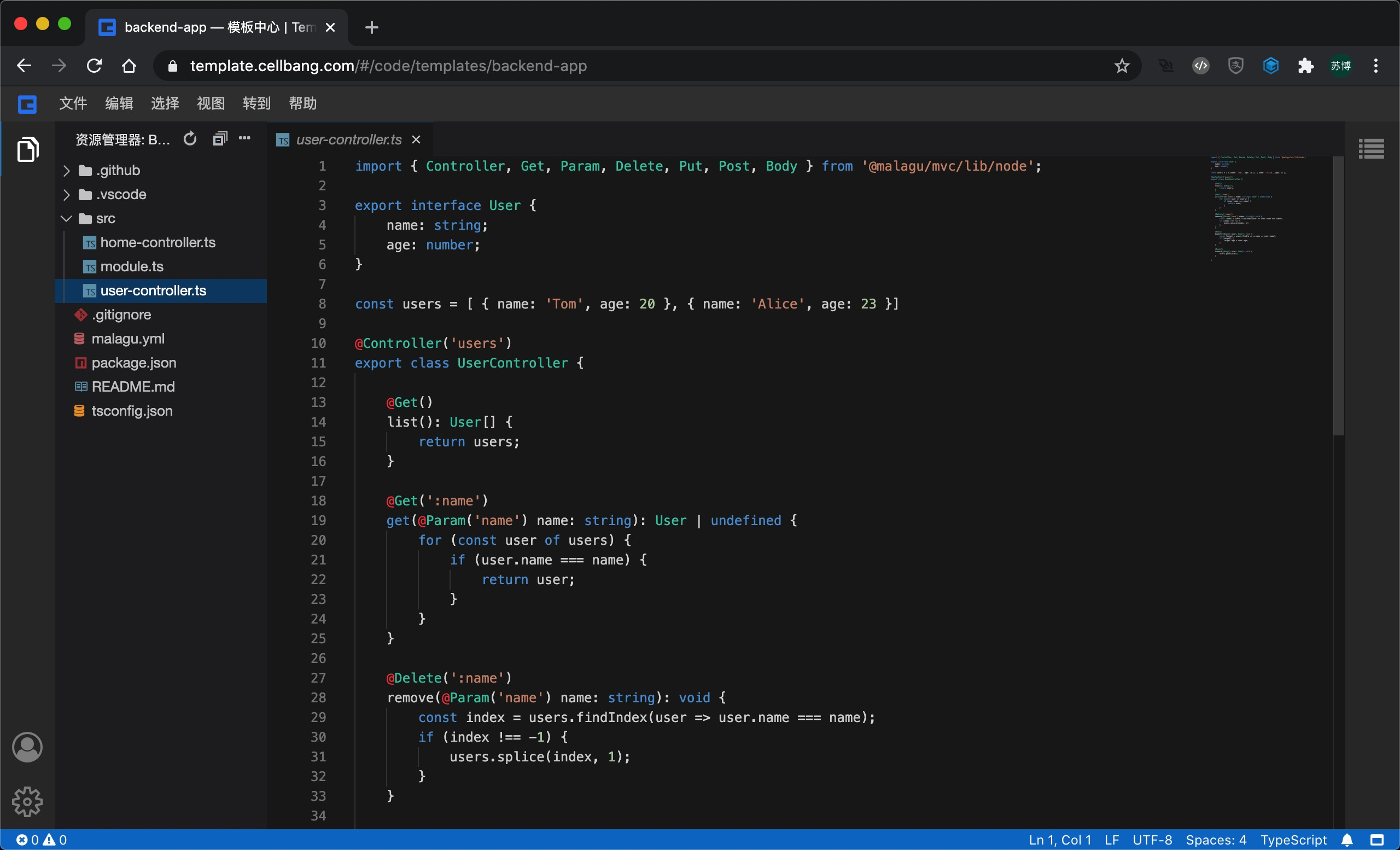The width and height of the screenshot is (1400, 850).
Task: Click the TypeScript language mode in status bar
Action: (x=1293, y=840)
